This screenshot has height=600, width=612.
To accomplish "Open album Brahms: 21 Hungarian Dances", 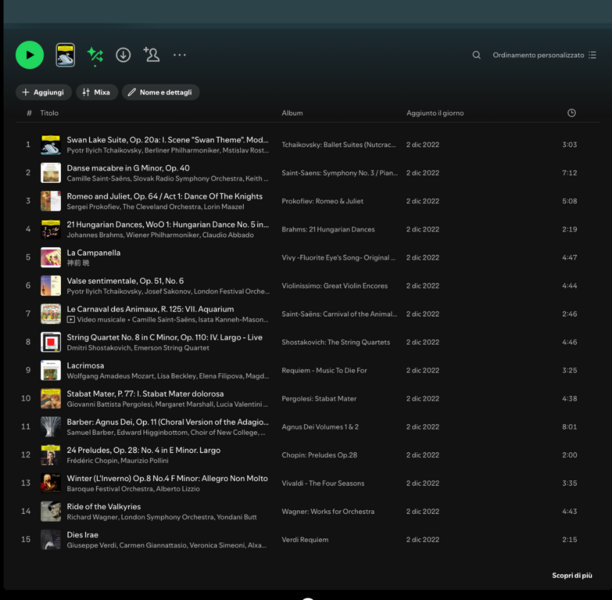I will pos(328,229).
